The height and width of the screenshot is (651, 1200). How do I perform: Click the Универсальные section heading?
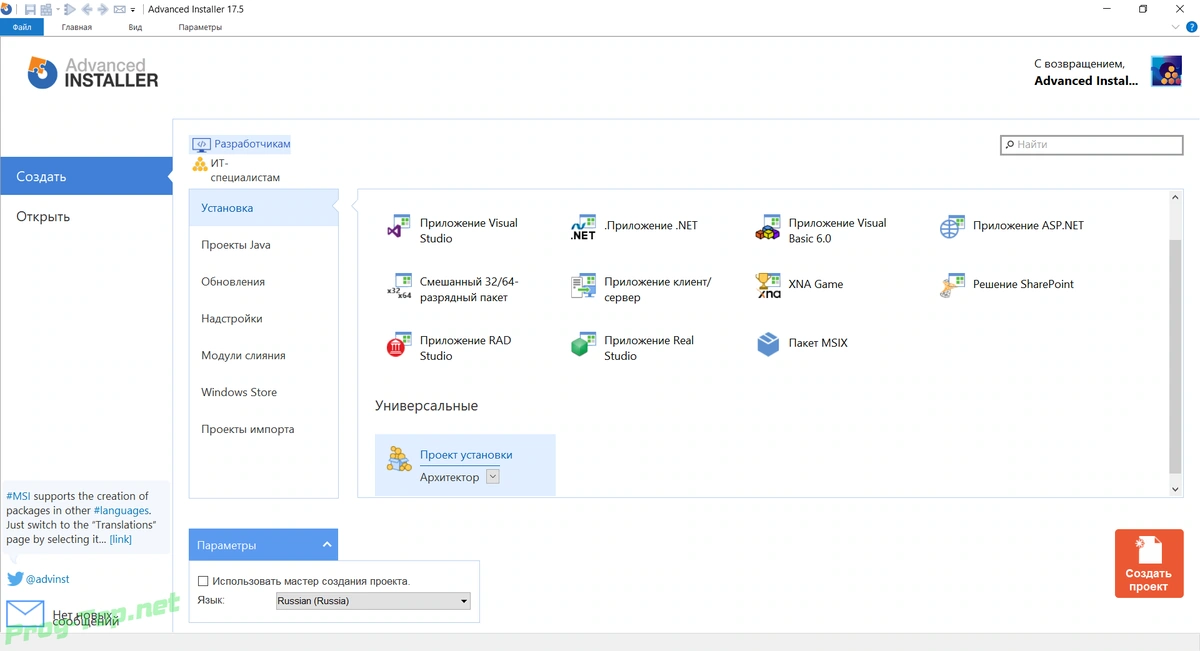click(x=427, y=406)
